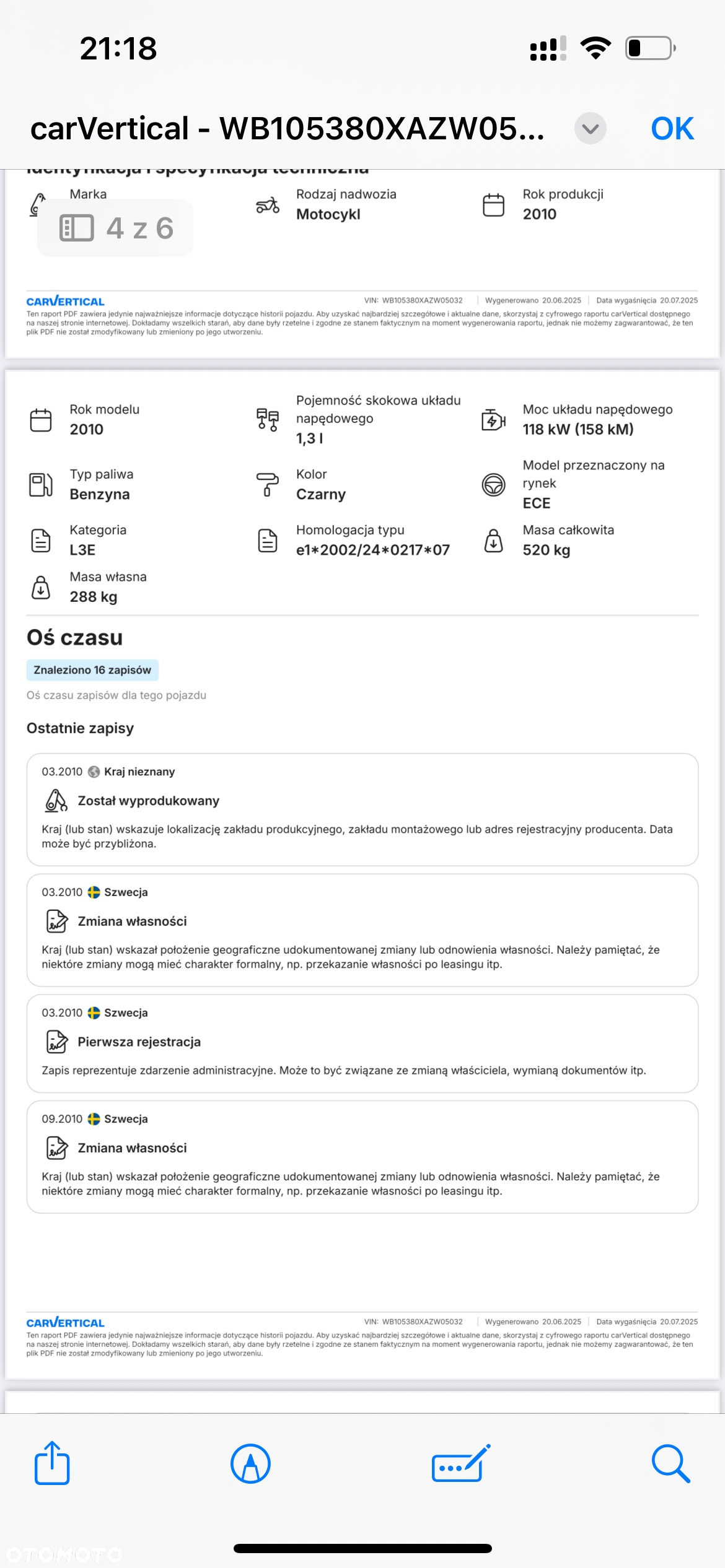The height and width of the screenshot is (1568, 725).
Task: Select the e1*2002/24*0217*07 homologation value
Action: [x=373, y=550]
